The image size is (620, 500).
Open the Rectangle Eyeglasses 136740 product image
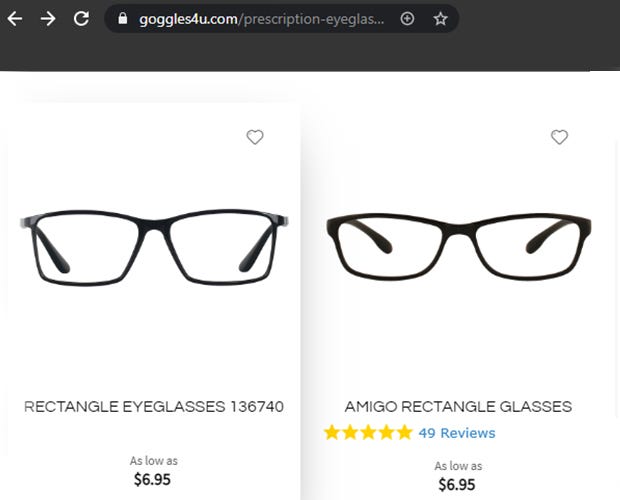pos(153,245)
